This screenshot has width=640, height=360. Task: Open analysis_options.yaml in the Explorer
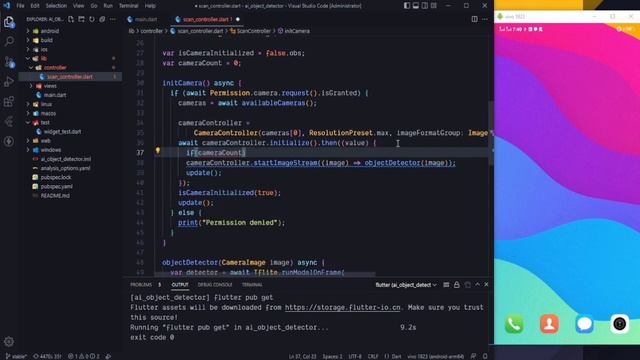[x=65, y=168]
